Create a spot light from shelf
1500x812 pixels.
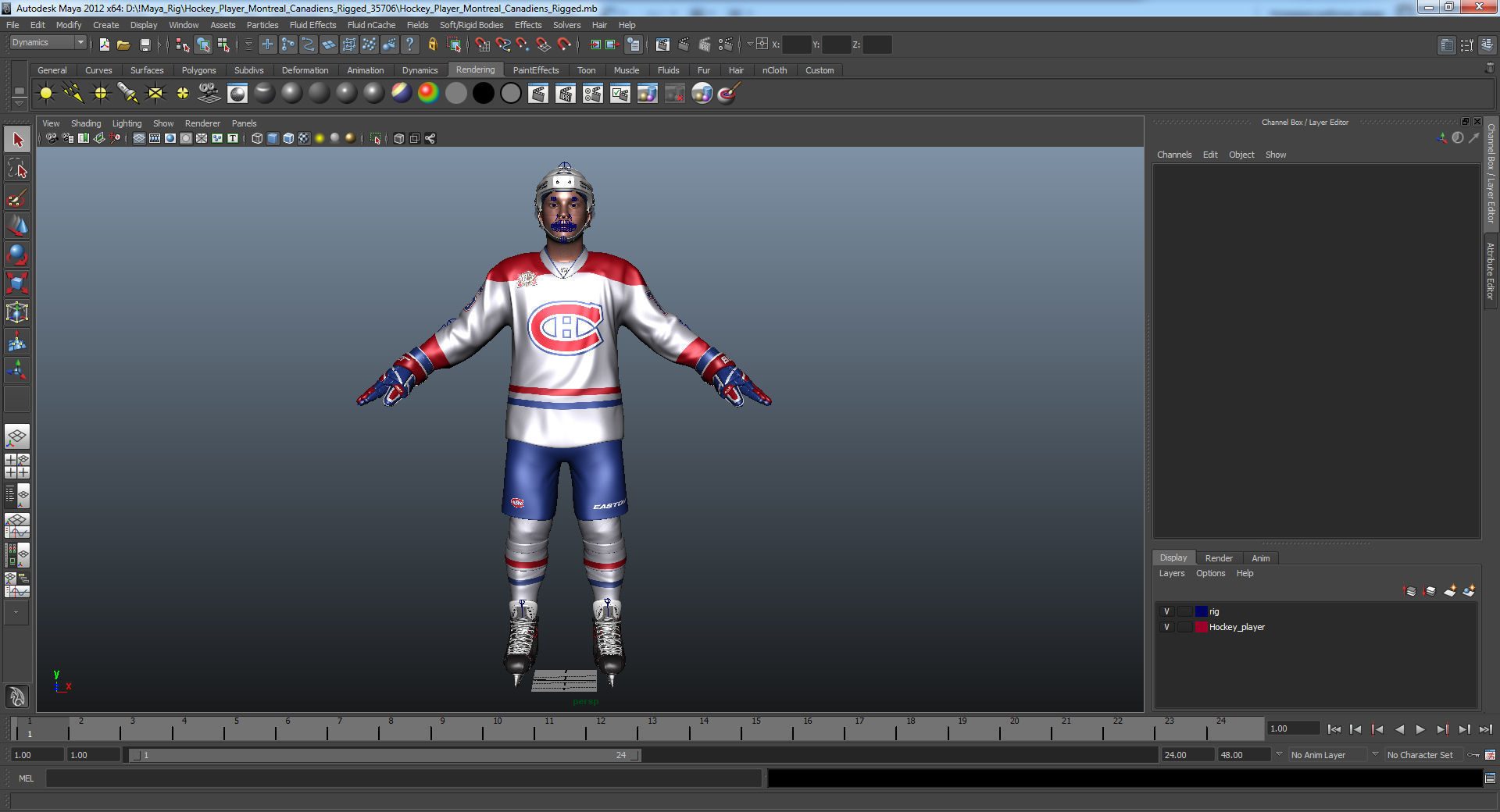tap(127, 94)
